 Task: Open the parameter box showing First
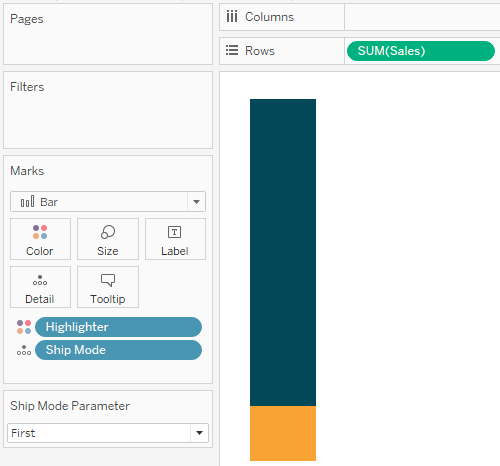point(108,433)
